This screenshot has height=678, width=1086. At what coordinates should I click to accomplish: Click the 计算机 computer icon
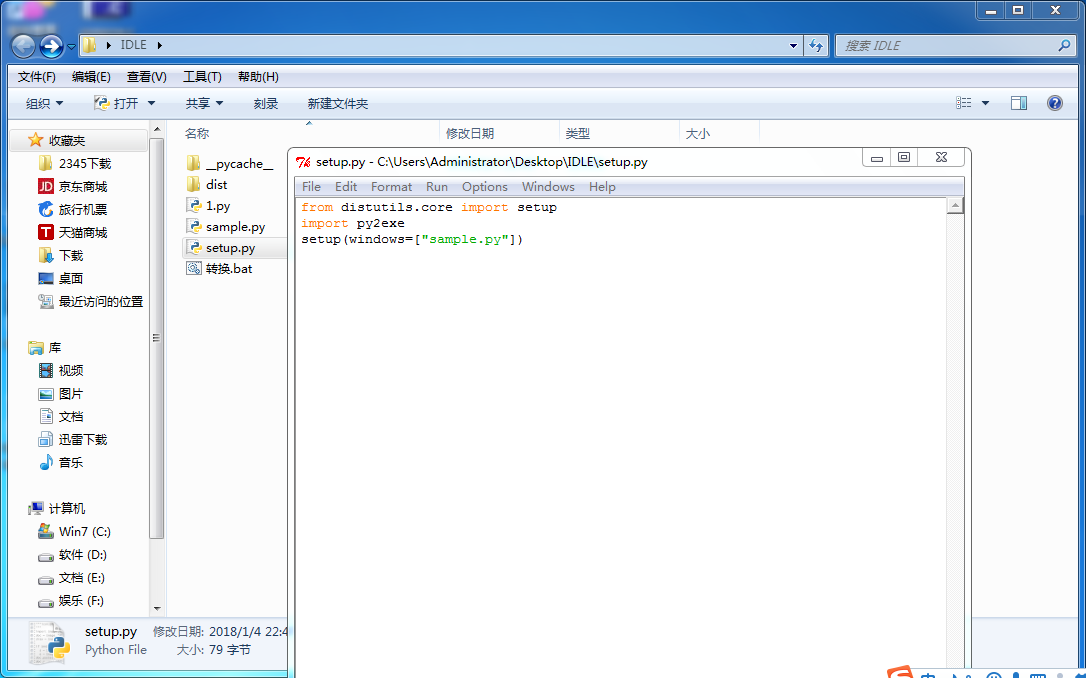[36, 509]
